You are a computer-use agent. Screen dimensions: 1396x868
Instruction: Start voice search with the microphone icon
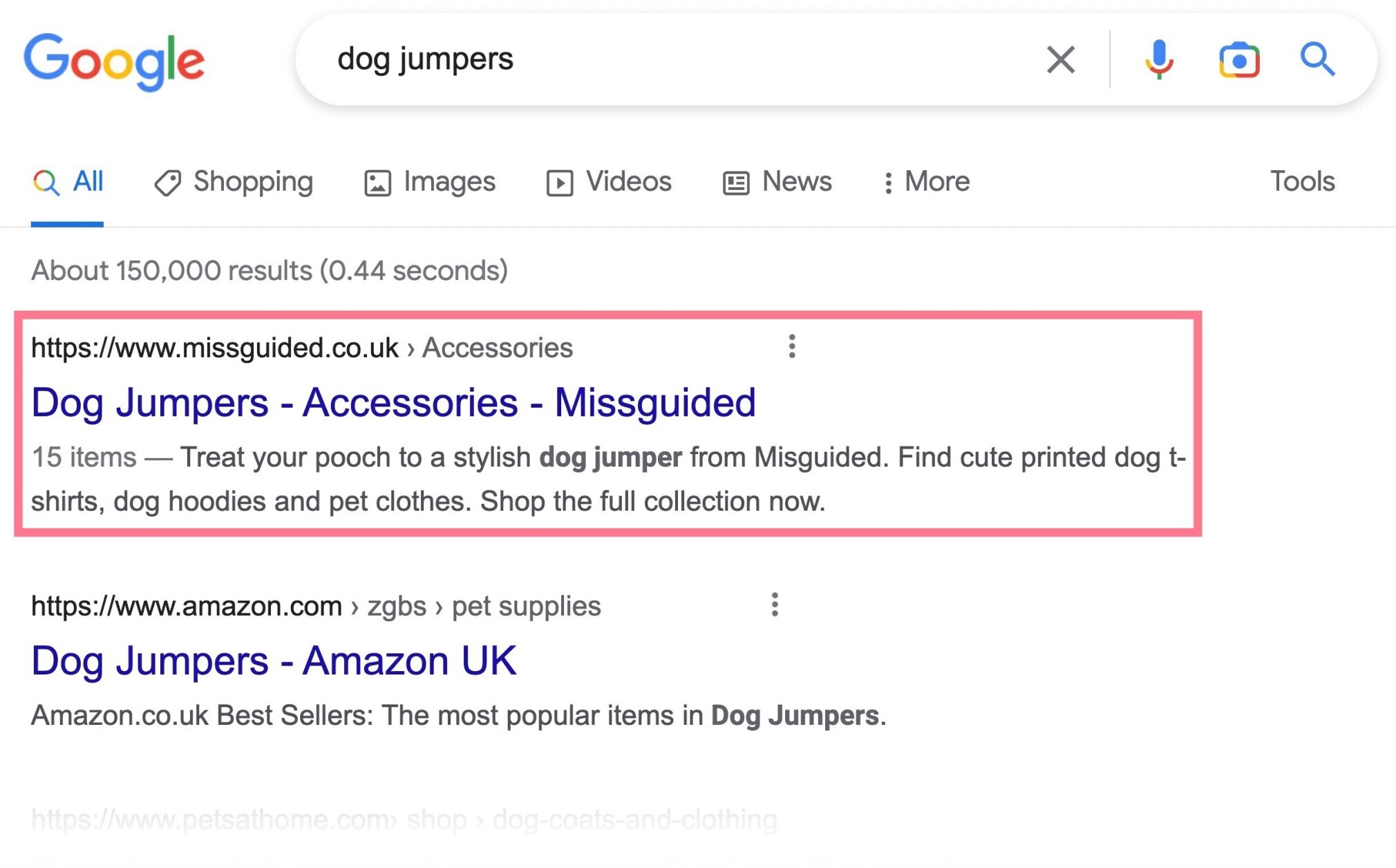[1159, 59]
